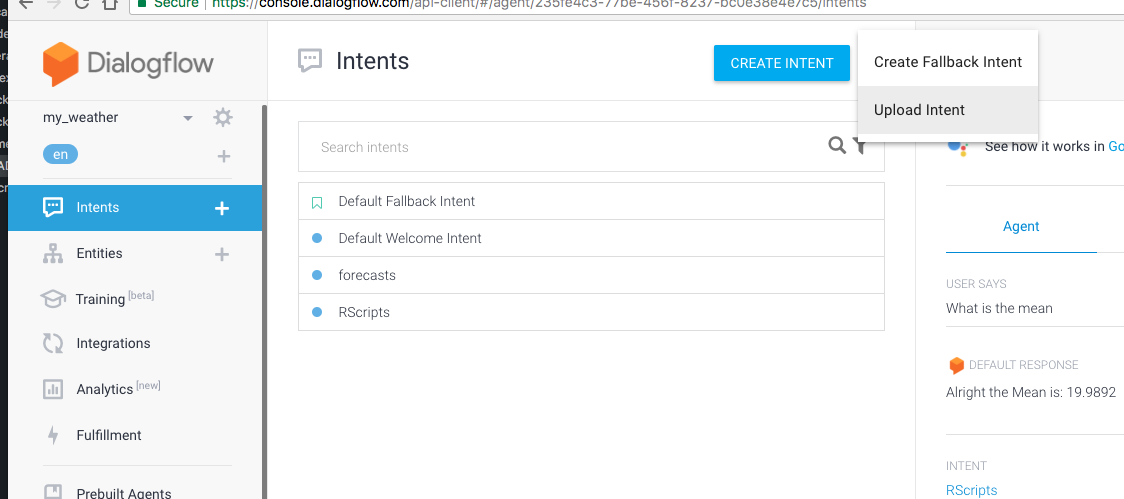Screen dimensions: 1124x499
Task: Click the Integrations cycle icon
Action: 53,343
